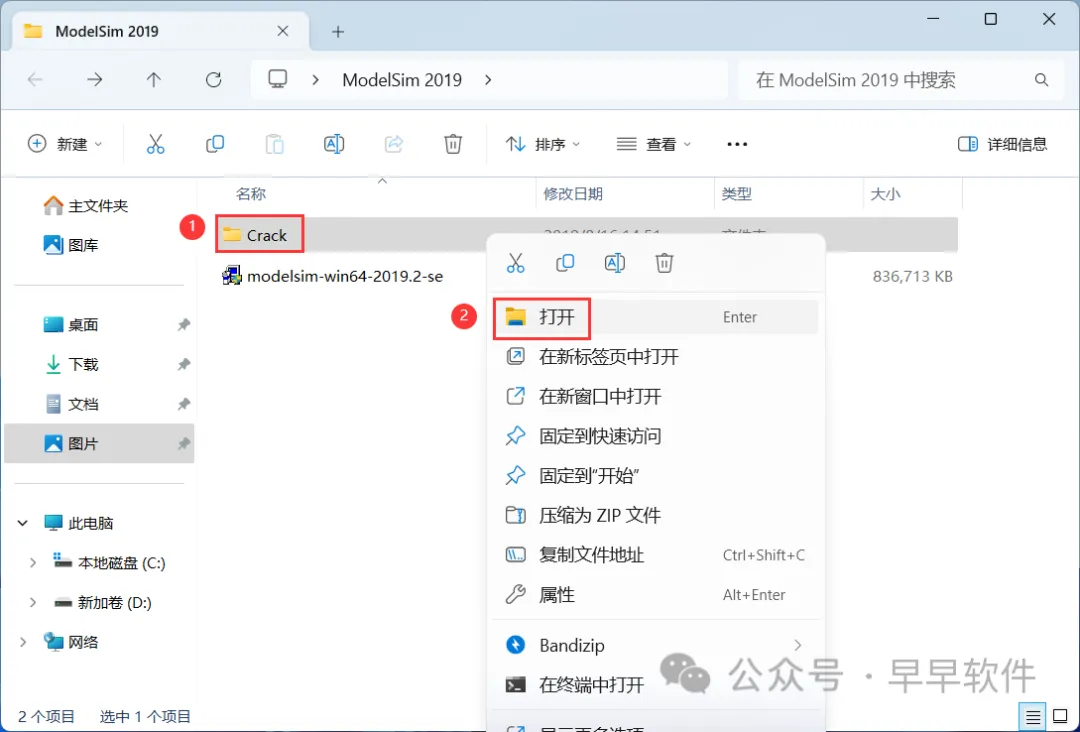Unpin 文档 from quick access
This screenshot has height=732, width=1080.
point(183,404)
